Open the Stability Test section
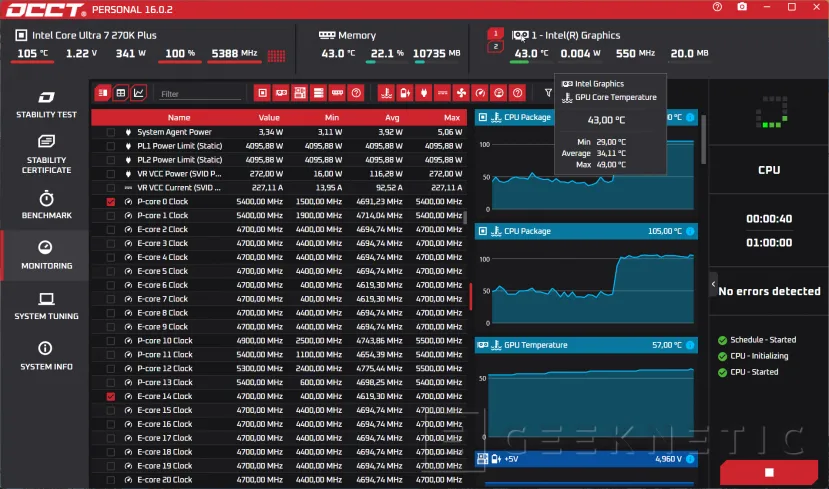 pyautogui.click(x=46, y=104)
